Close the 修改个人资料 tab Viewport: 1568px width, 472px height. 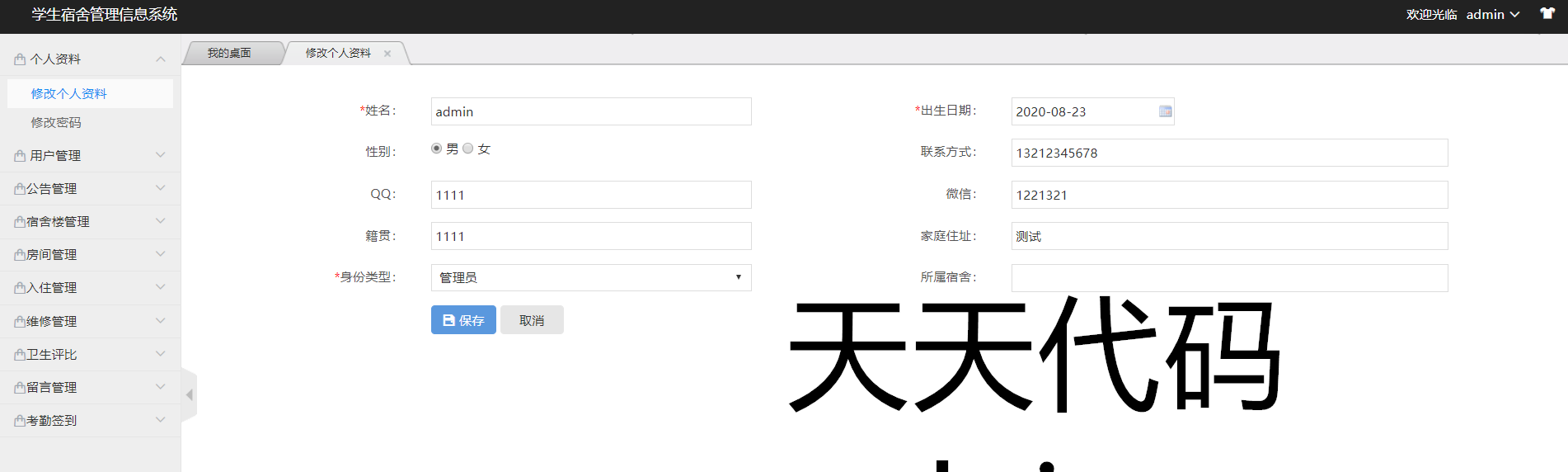[387, 54]
